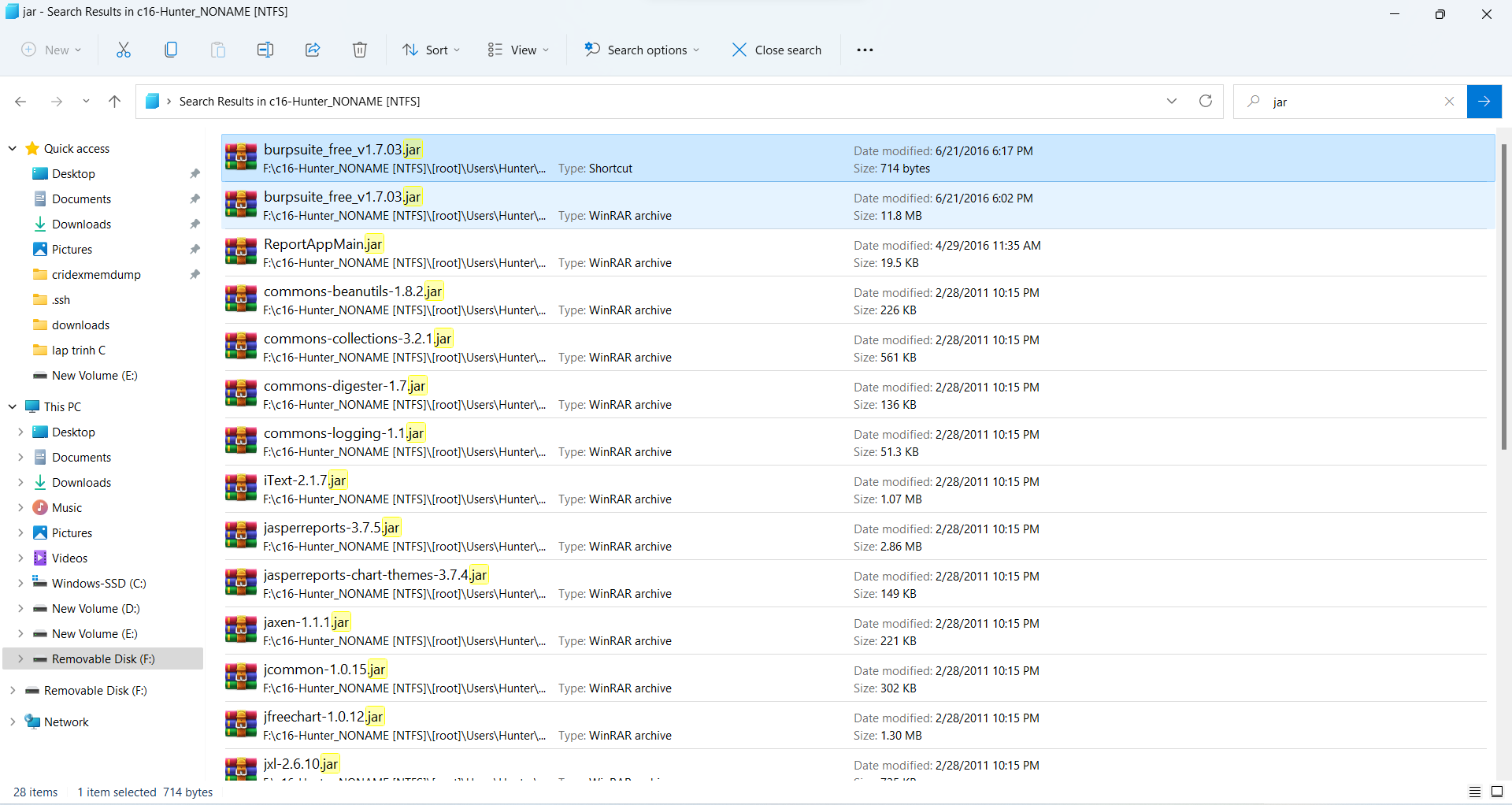Collapse the This PC tree
The image size is (1512, 805).
(13, 406)
